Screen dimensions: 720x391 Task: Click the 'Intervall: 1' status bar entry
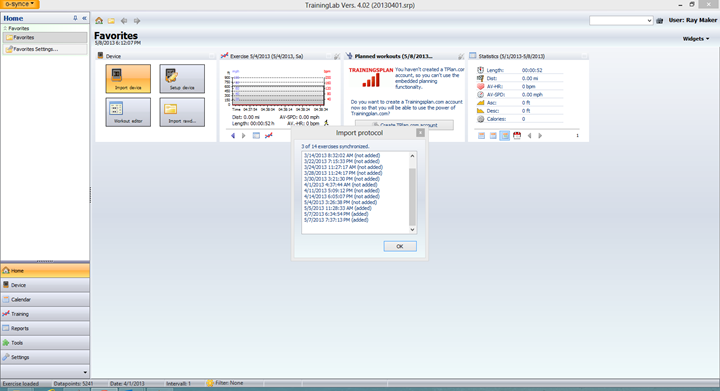pos(178,384)
